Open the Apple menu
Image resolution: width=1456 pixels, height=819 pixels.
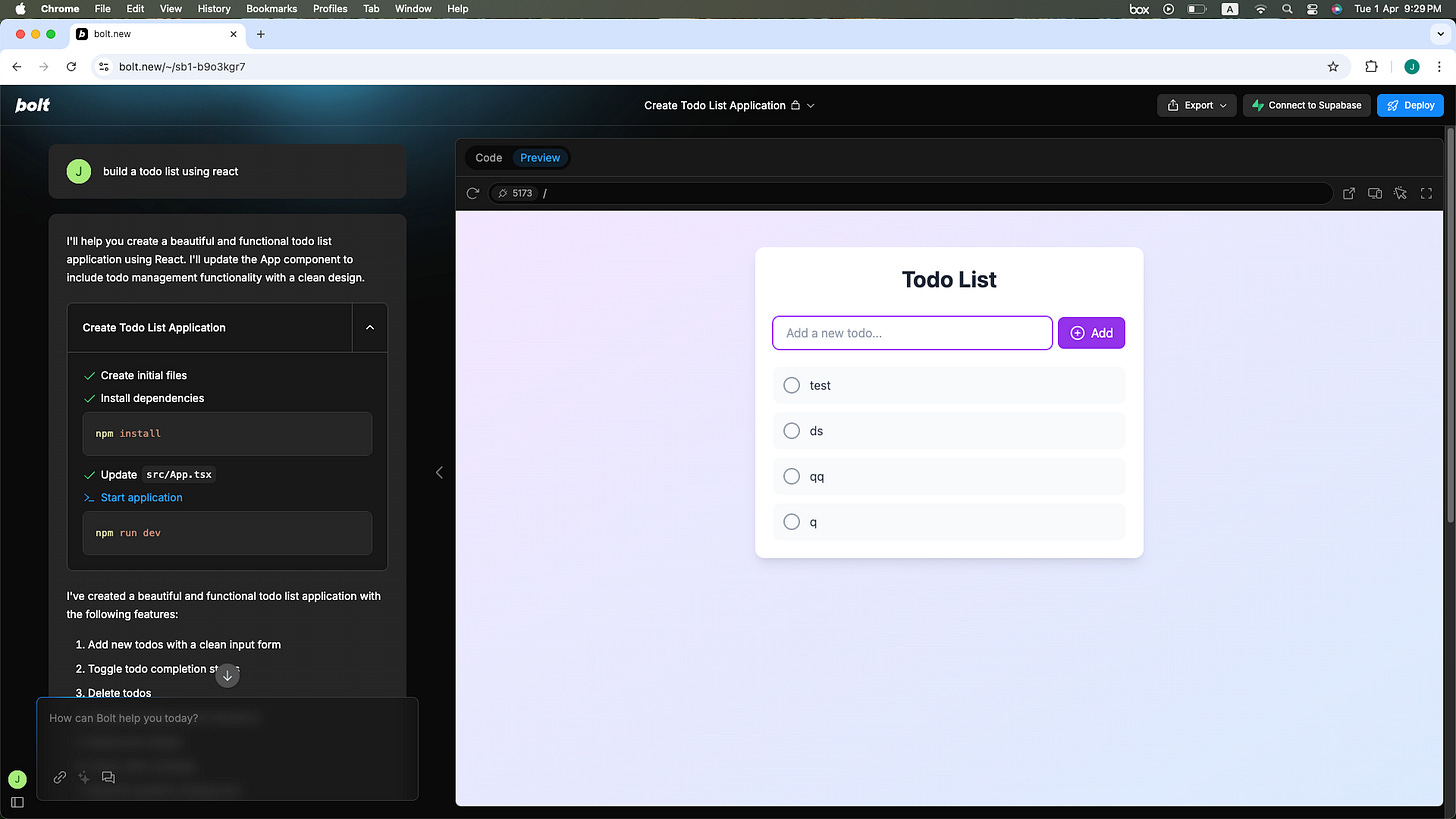click(20, 9)
